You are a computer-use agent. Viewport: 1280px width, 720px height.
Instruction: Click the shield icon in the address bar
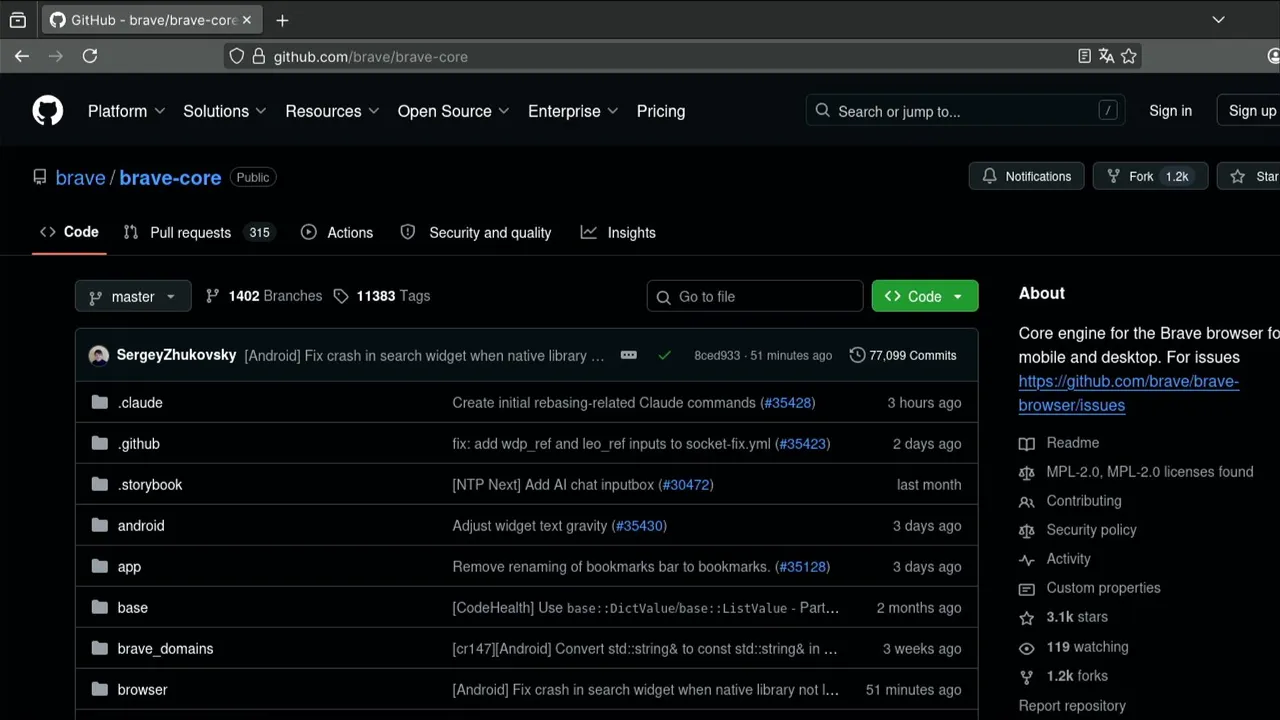click(237, 56)
